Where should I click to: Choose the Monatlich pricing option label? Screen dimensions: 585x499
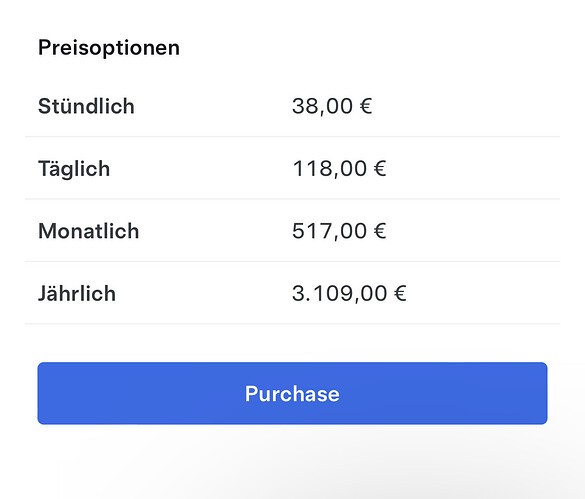coord(88,231)
